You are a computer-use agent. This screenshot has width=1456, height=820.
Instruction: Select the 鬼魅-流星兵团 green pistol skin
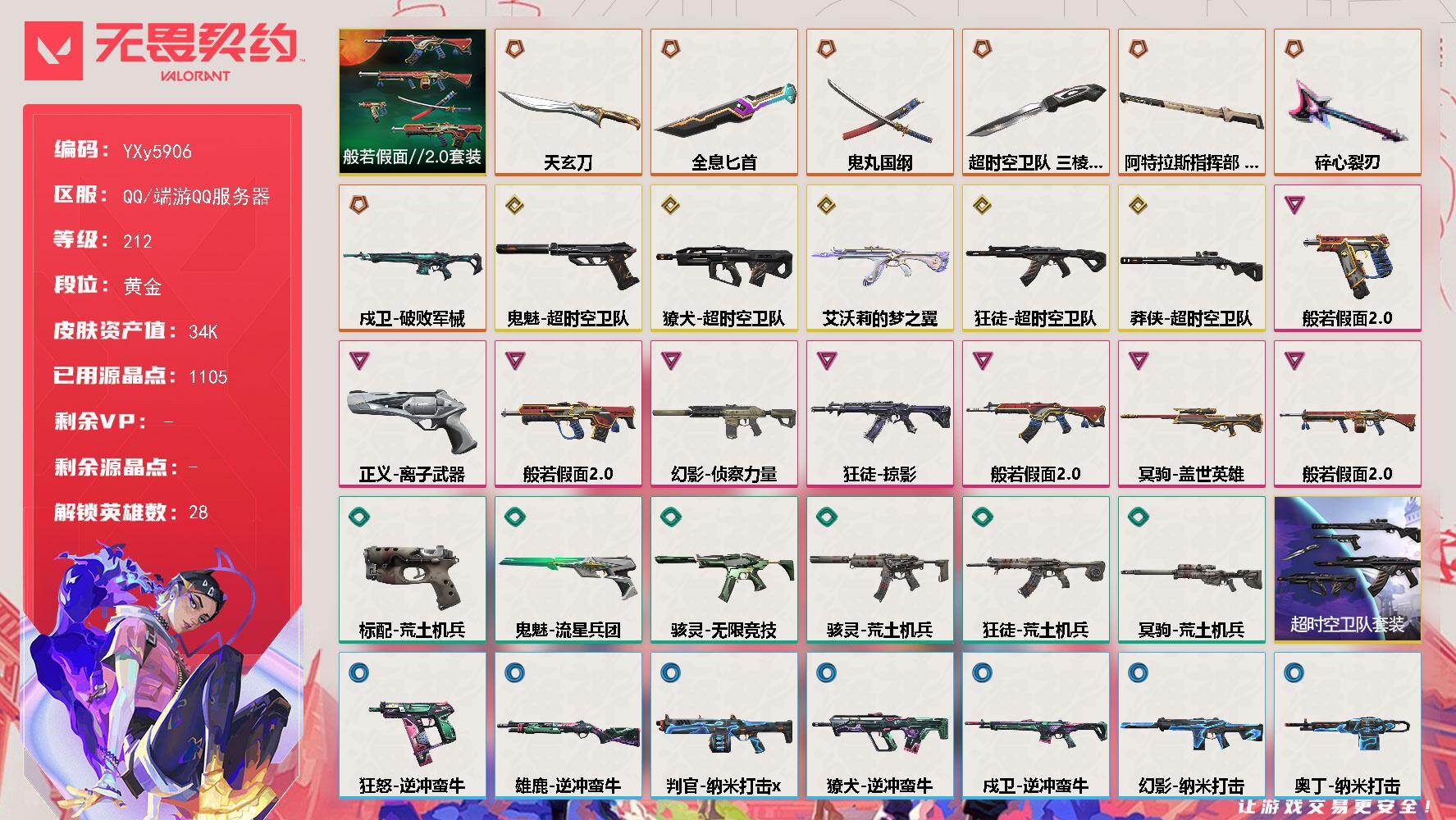(568, 570)
